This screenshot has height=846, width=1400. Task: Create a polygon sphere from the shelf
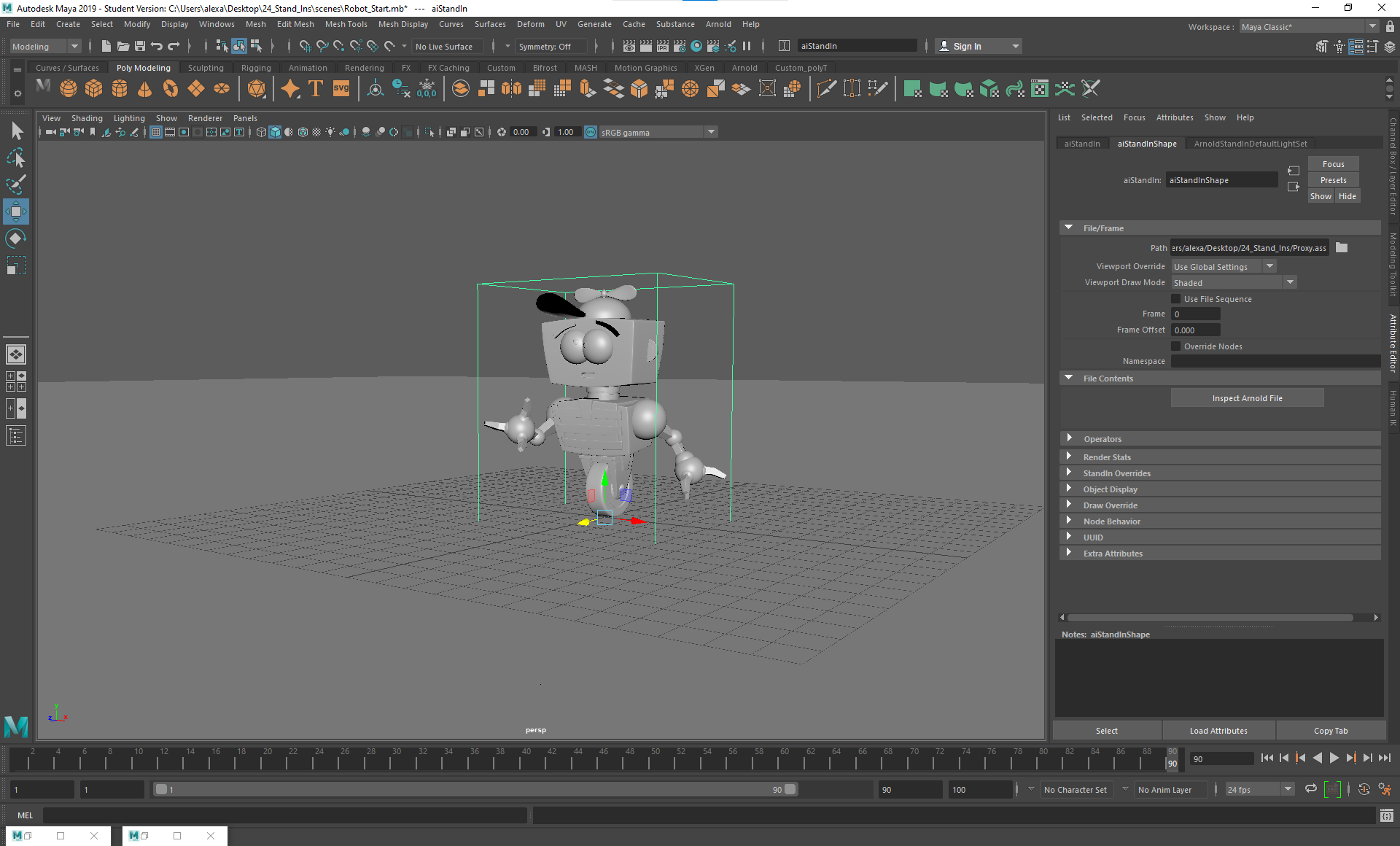coord(68,88)
